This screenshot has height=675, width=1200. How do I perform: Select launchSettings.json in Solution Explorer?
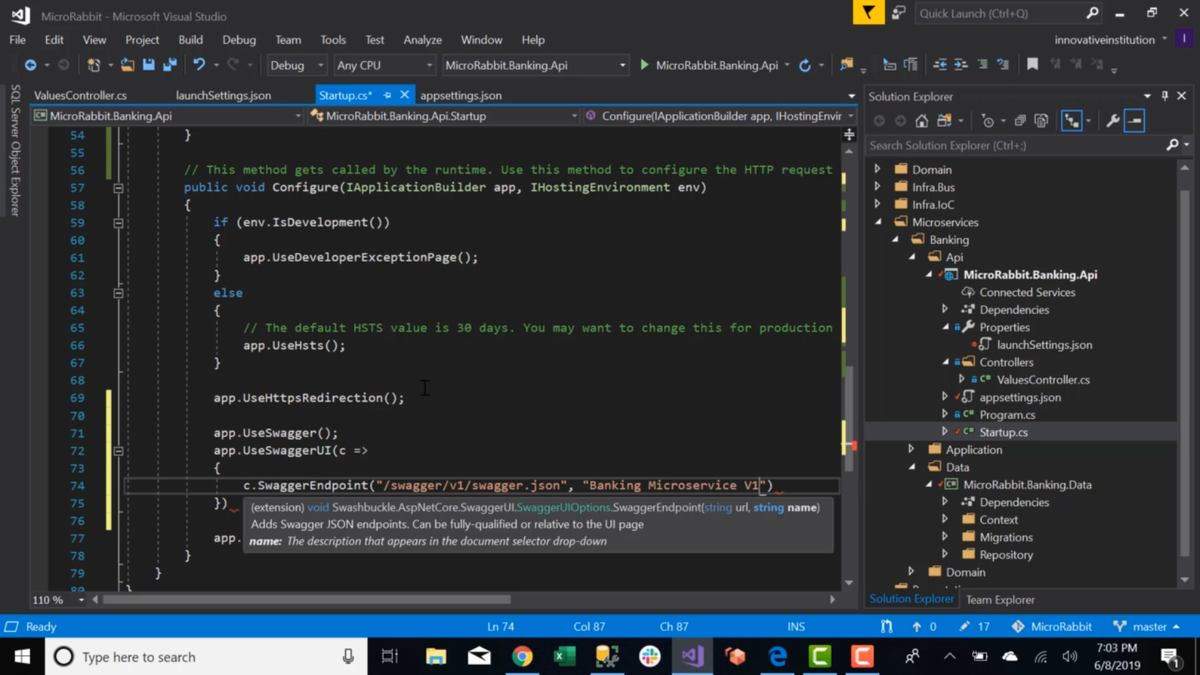(1044, 344)
